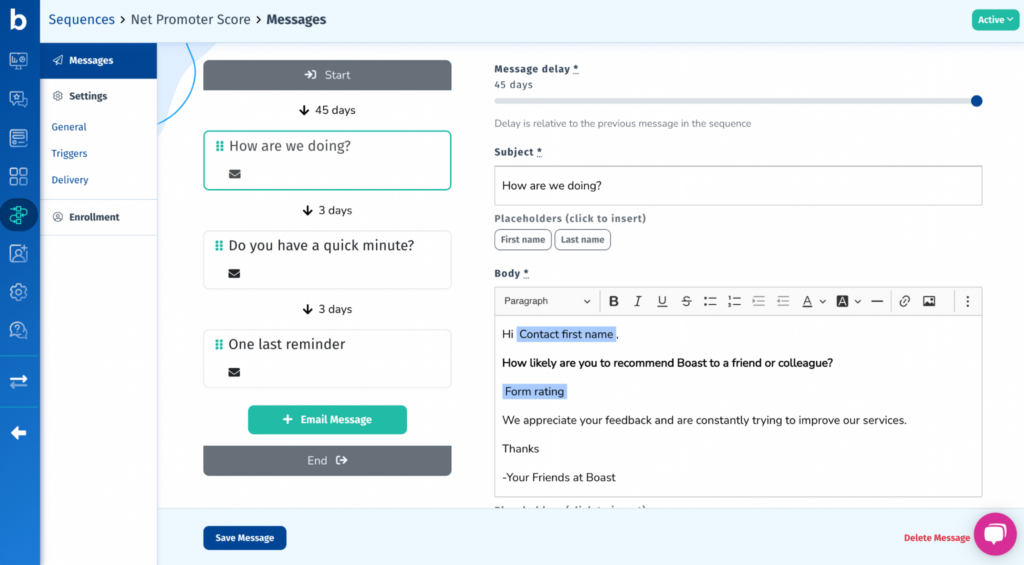Image resolution: width=1024 pixels, height=565 pixels.
Task: Go to Net Promoter Score breadcrumb
Action: (x=191, y=20)
